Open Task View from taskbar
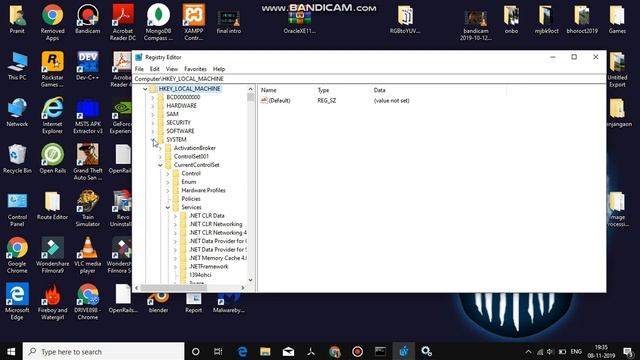Screen dimensions: 640x360 point(218,351)
